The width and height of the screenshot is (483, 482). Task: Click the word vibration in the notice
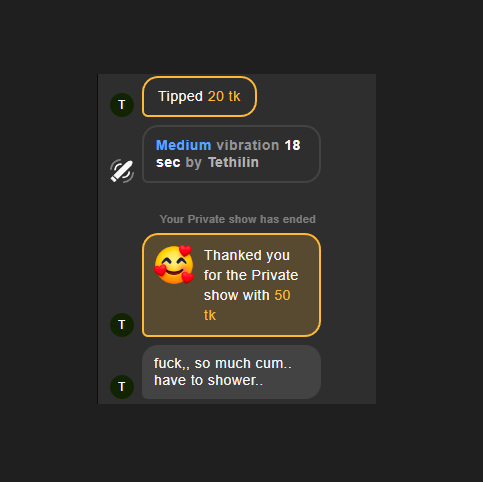click(248, 145)
